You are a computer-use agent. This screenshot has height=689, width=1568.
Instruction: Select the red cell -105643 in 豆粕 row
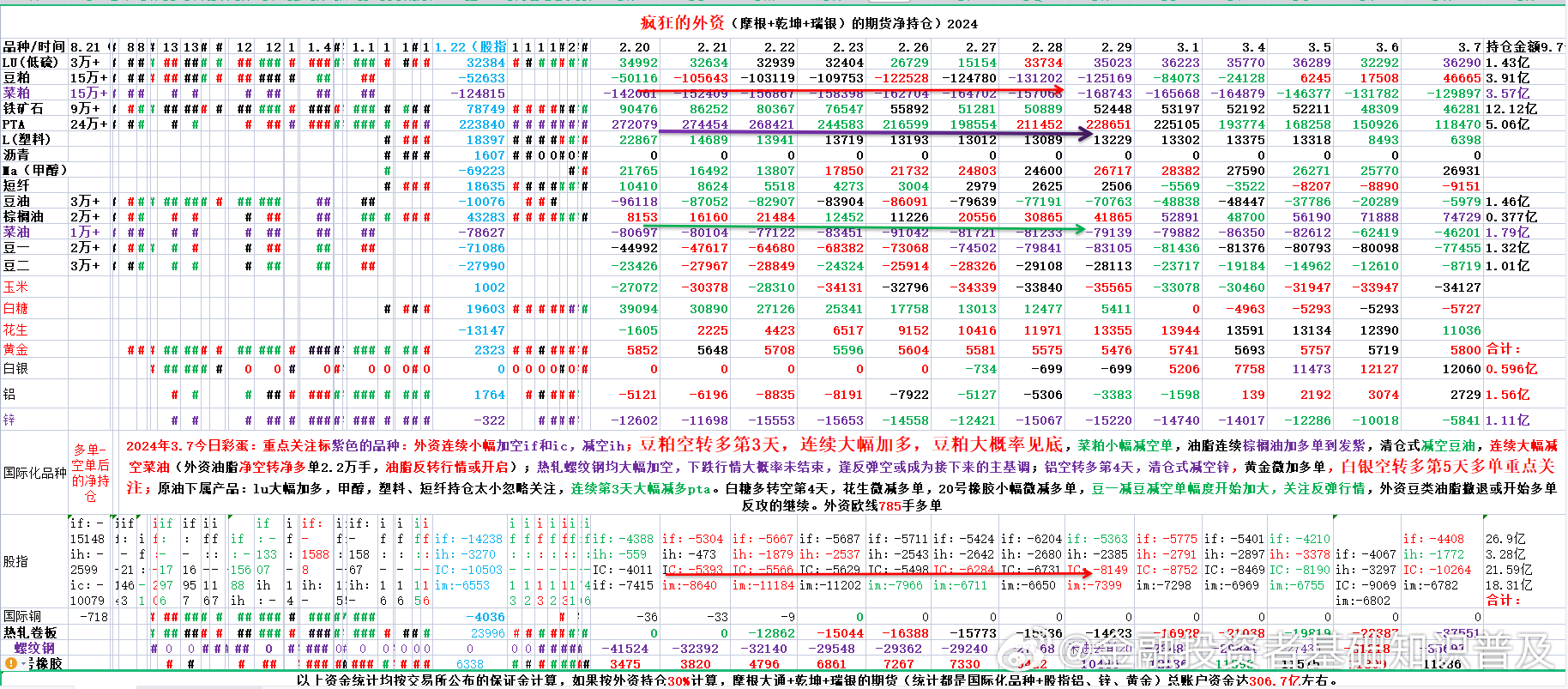(700, 78)
